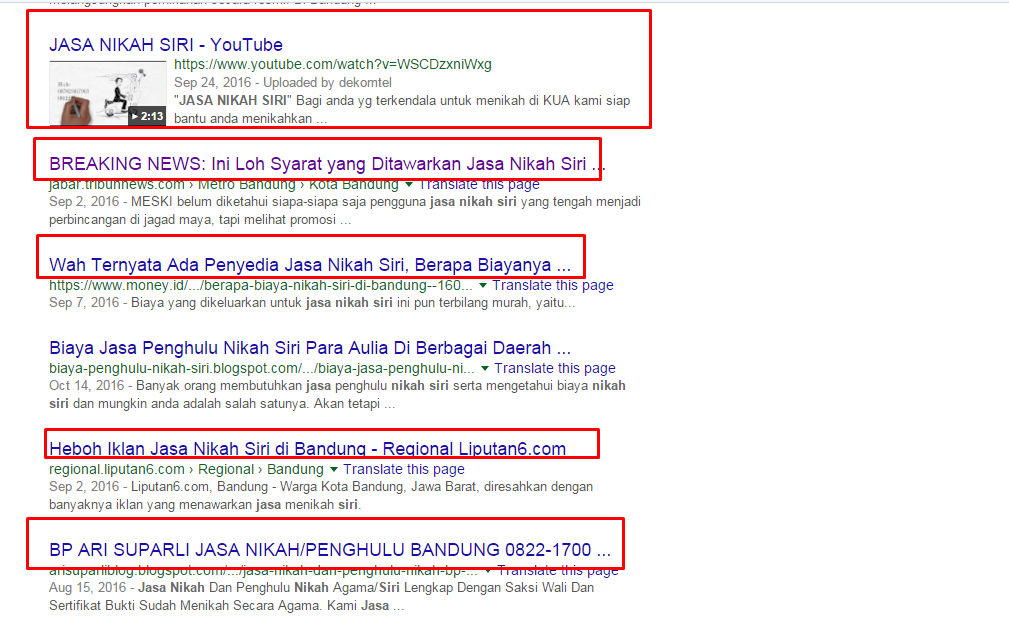1009x632 pixels.
Task: Click Translate this page for the biaya-penghulu blogspot result
Action: (555, 368)
